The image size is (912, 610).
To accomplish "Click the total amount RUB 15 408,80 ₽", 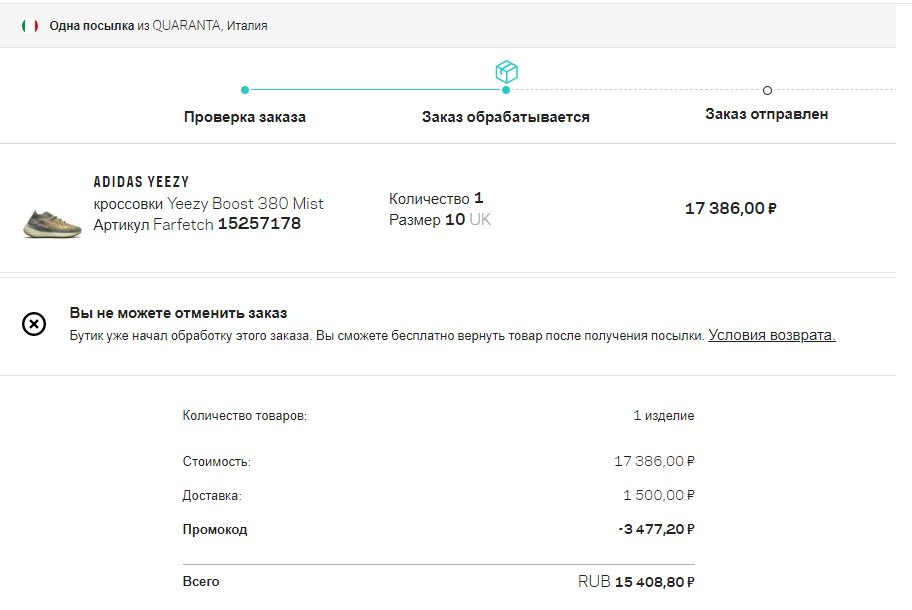I will coord(636,582).
